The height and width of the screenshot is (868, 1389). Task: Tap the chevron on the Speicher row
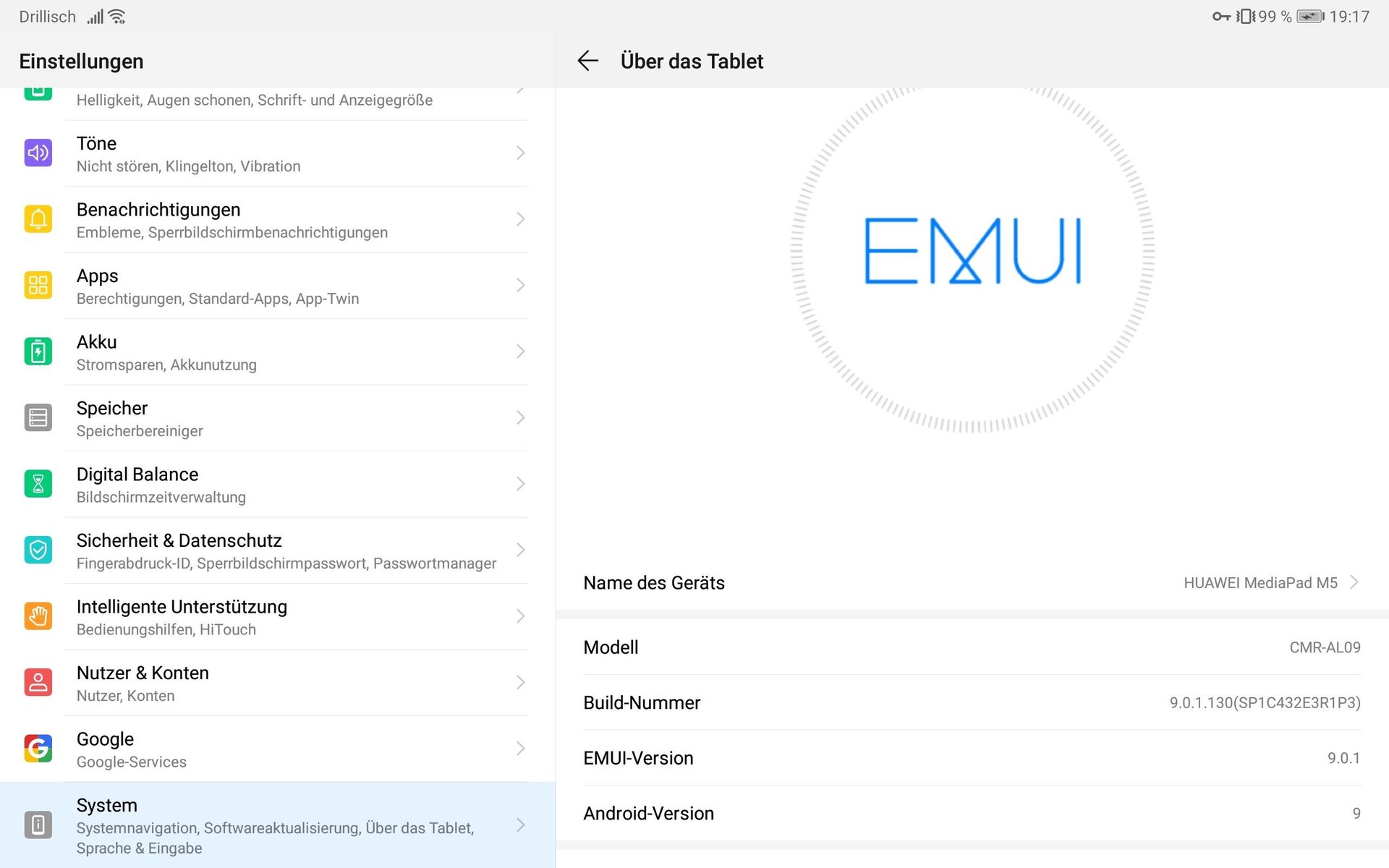(x=520, y=417)
